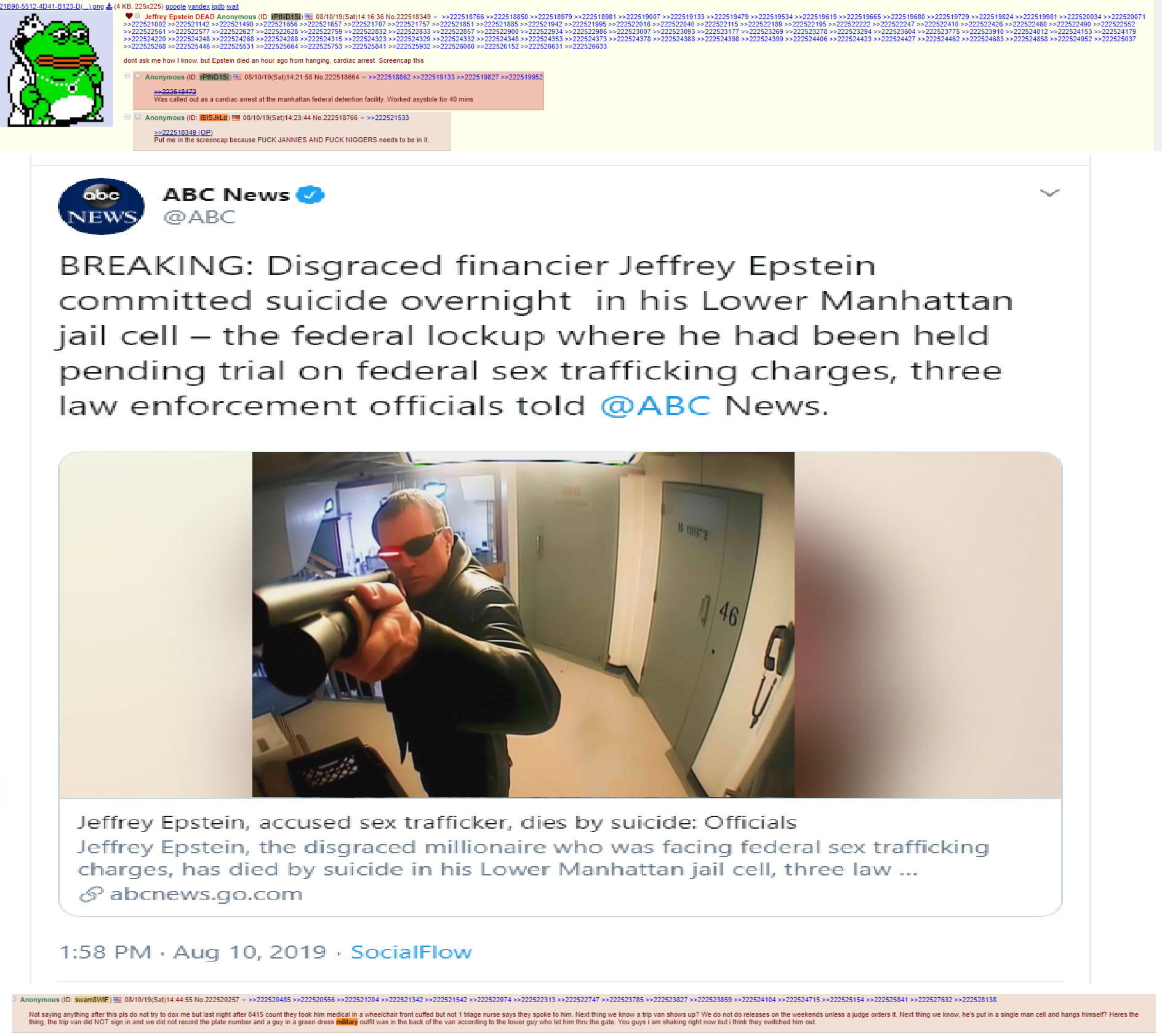Click the link icon beside abcnews.go.com
1162x1036 pixels.
tap(91, 895)
